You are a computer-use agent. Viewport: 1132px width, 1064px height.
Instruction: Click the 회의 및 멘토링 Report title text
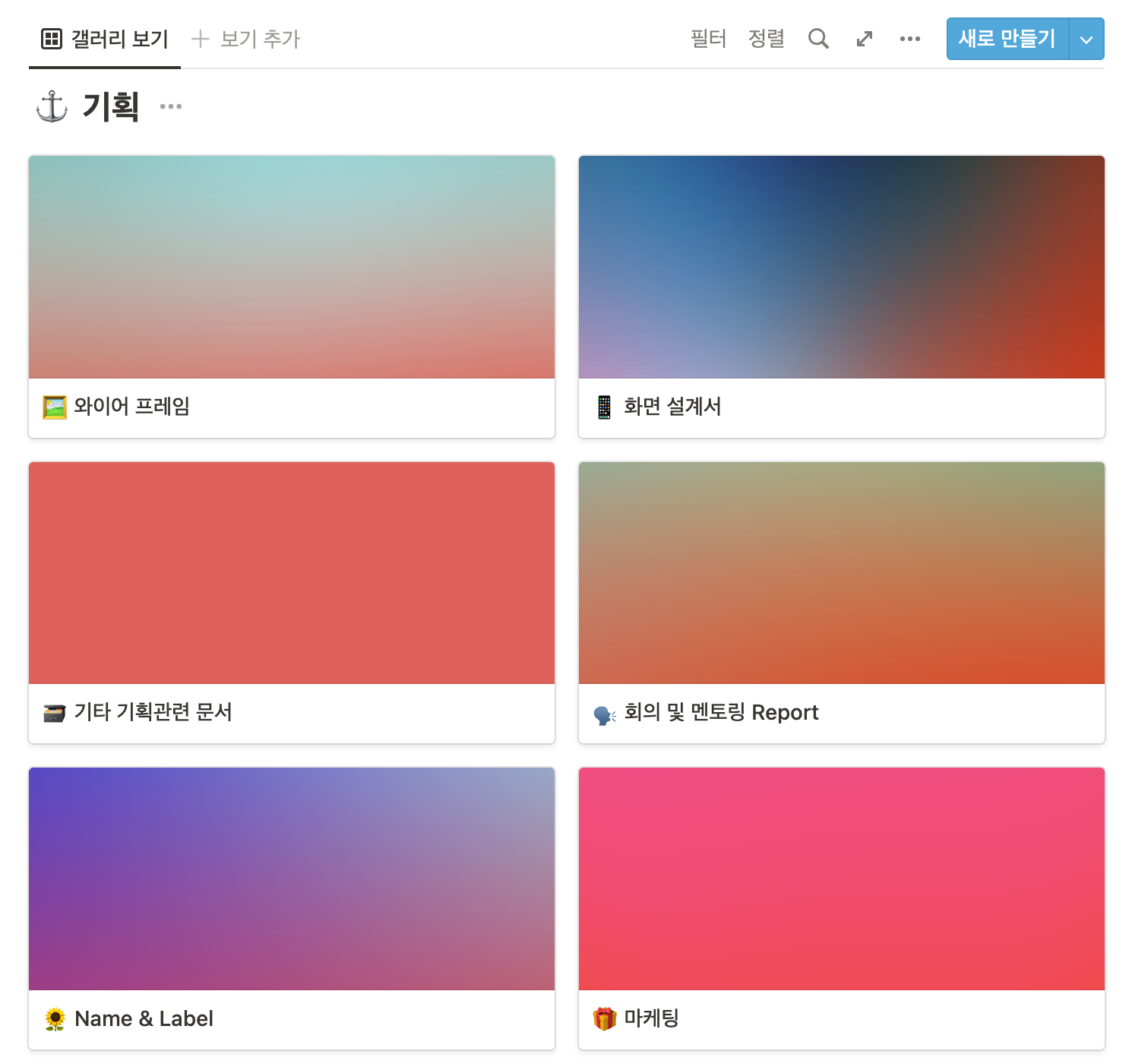721,713
